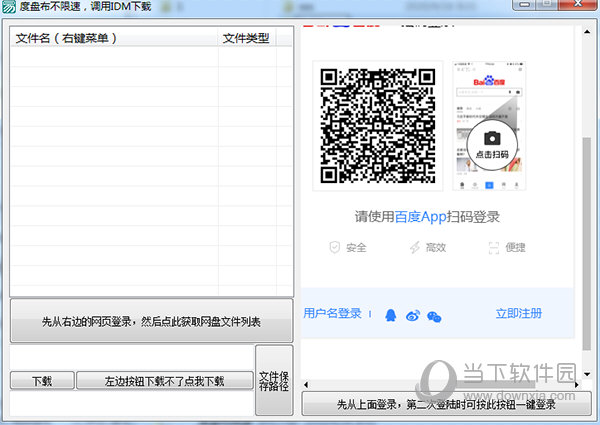
Task: Click the login QR code image
Action: click(x=378, y=125)
